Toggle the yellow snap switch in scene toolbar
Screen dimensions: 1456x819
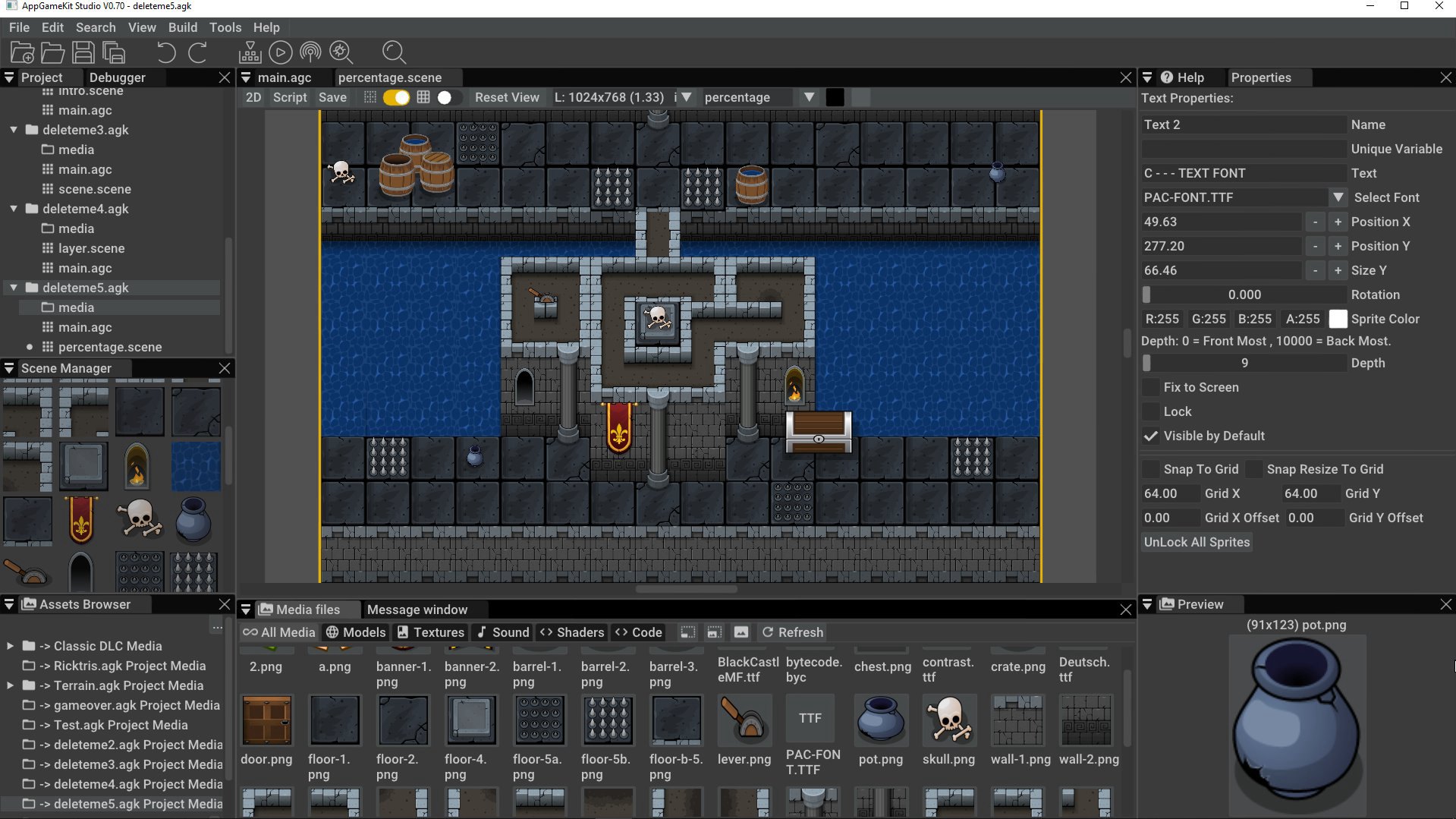coord(395,97)
